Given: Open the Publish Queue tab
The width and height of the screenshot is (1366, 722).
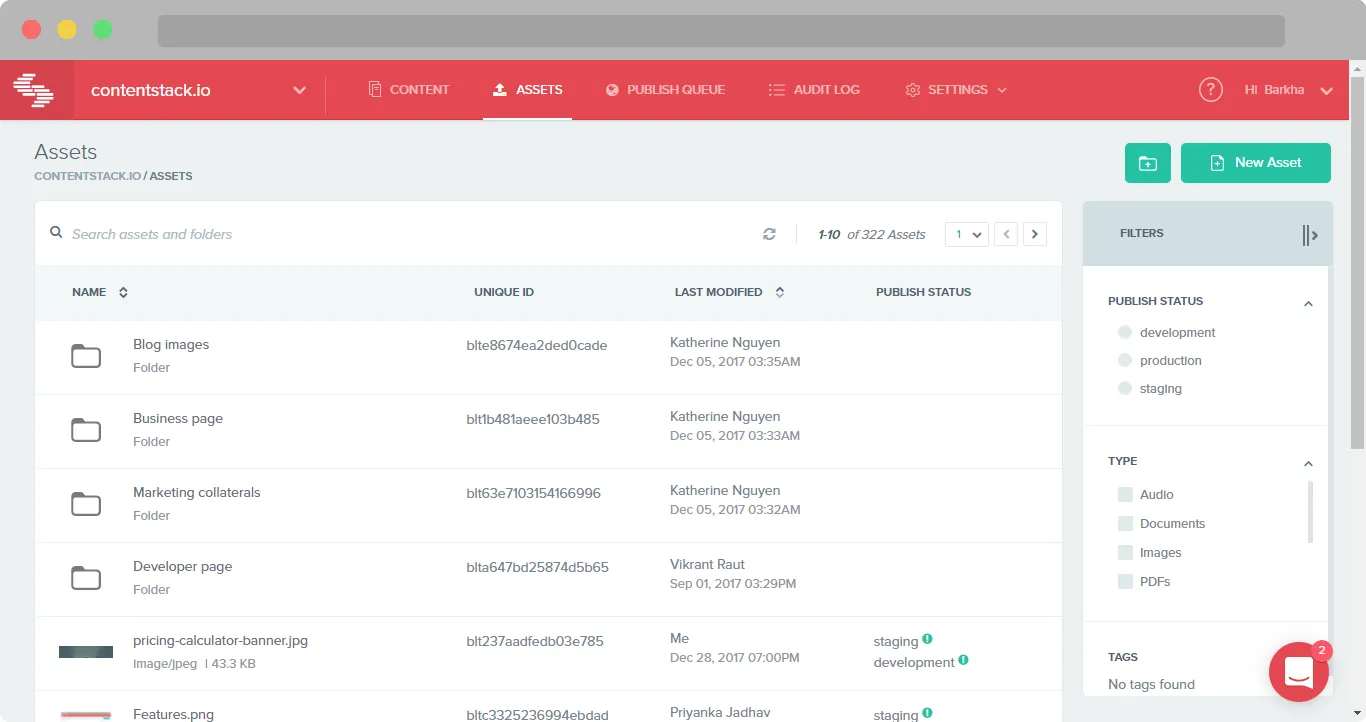Looking at the screenshot, I should (666, 89).
